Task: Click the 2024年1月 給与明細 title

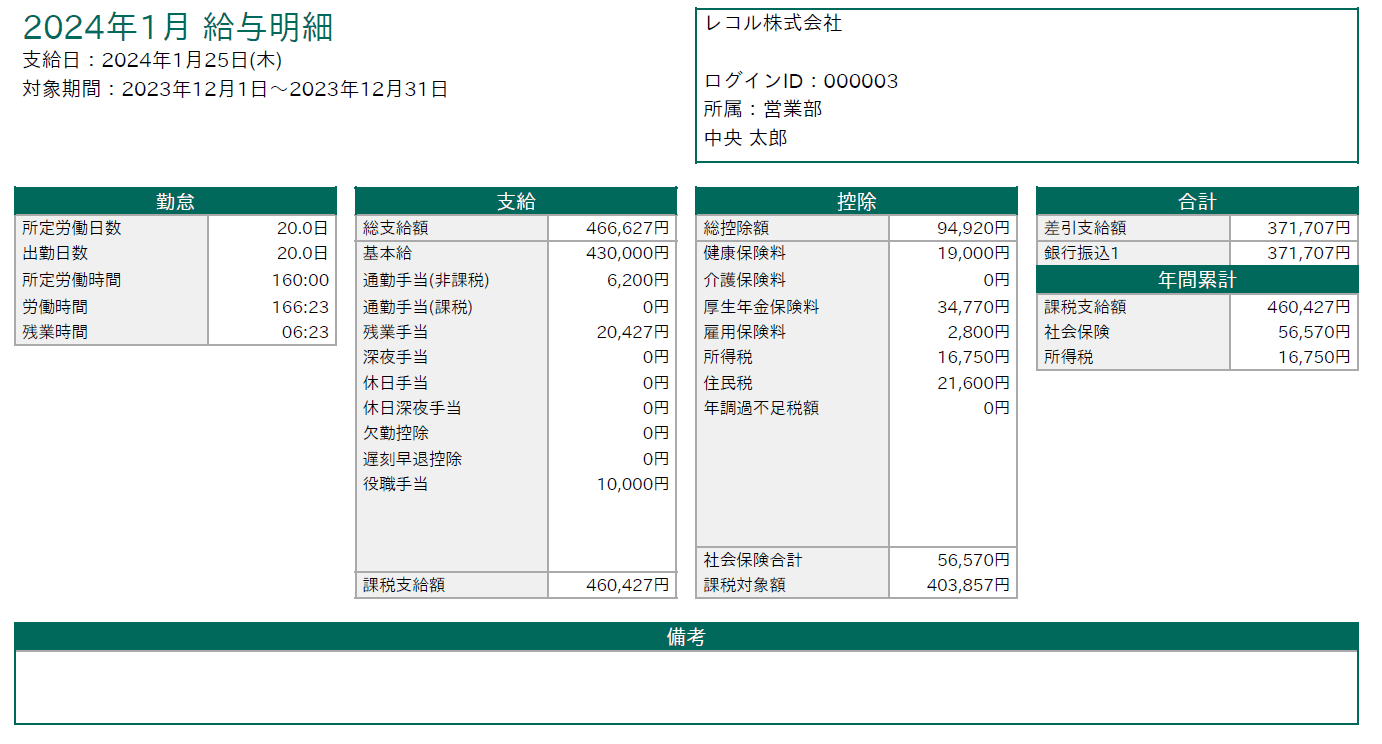Action: 177,28
